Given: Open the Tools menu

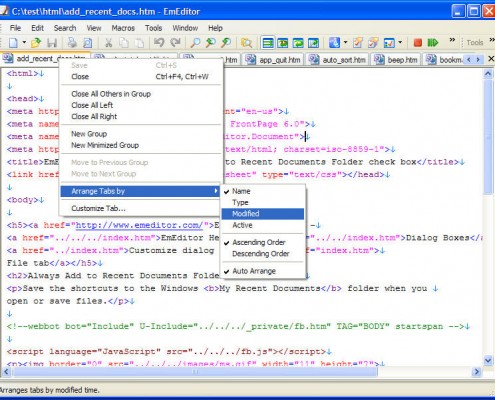Looking at the screenshot, I should 153,28.
